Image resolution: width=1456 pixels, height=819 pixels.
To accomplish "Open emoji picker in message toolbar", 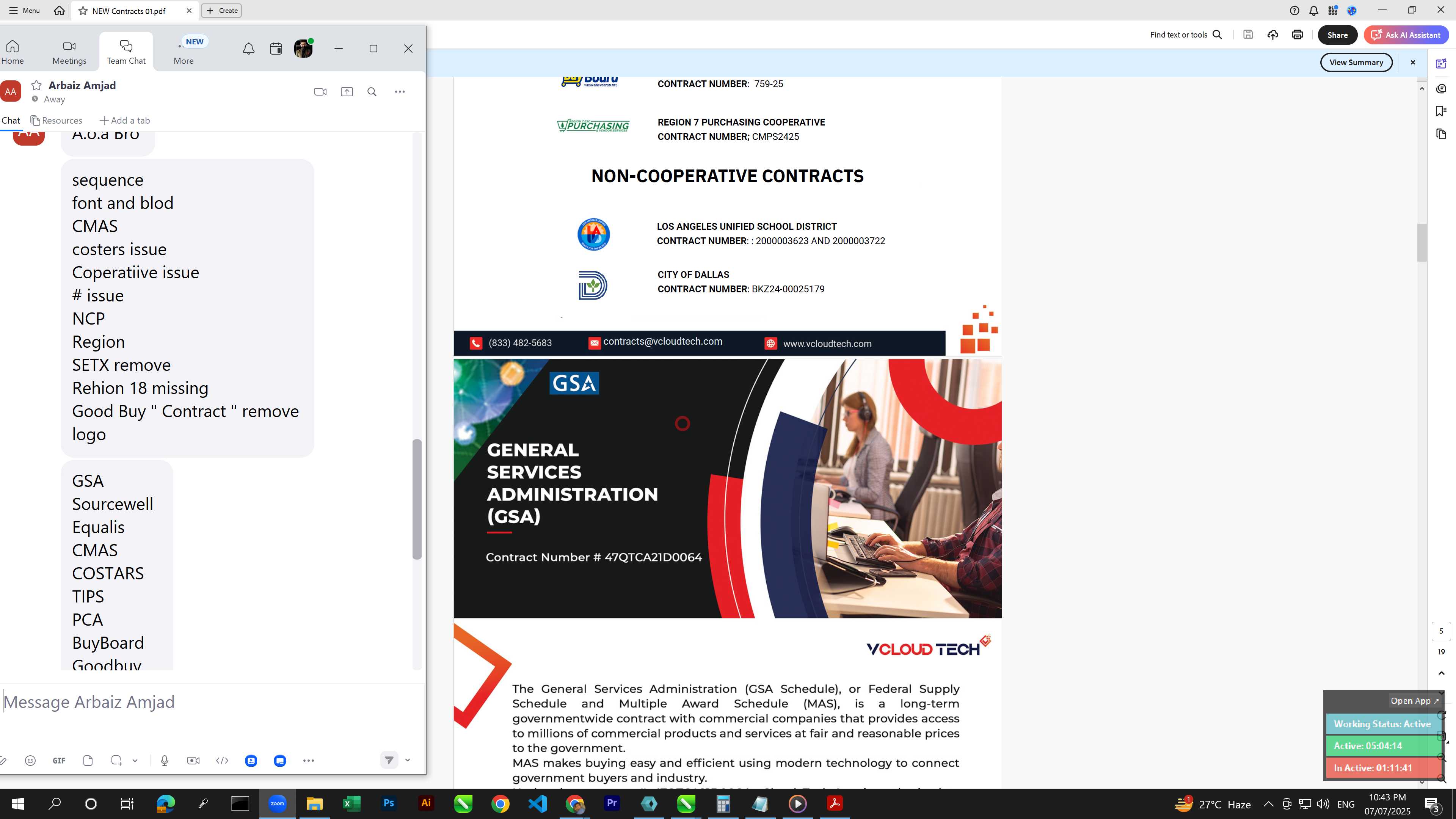I will click(x=30, y=761).
